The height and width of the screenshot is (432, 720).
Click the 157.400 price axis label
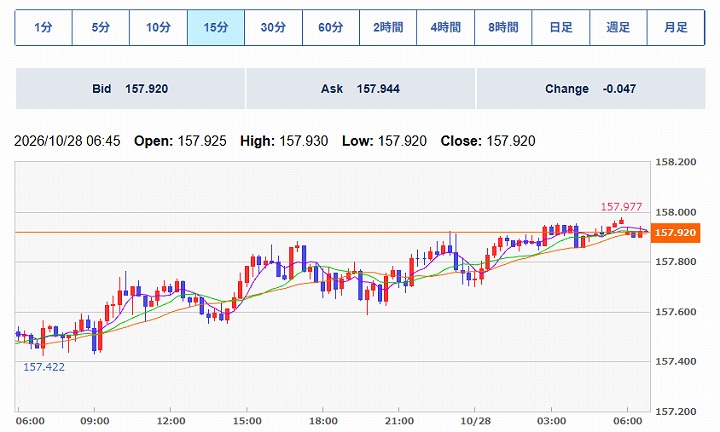pos(675,362)
